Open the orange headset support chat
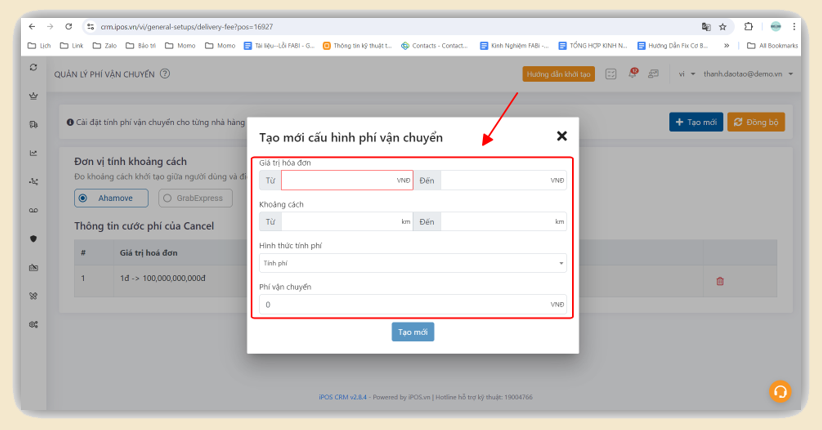This screenshot has height=430, width=822. 780,391
